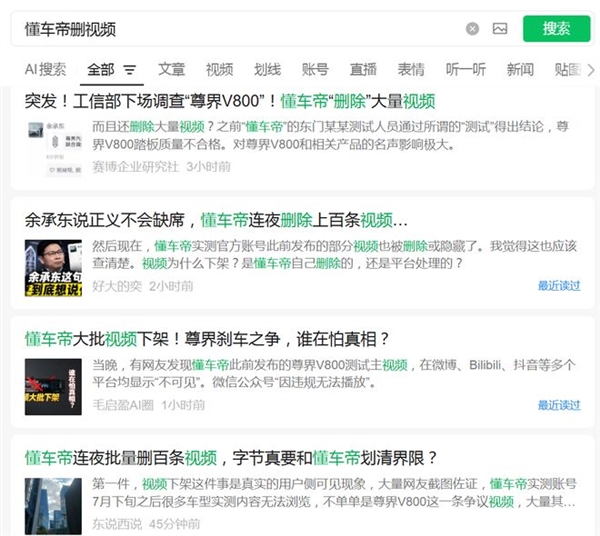Expand more tabs with right chevron
This screenshot has width=600, height=536.
pos(591,70)
